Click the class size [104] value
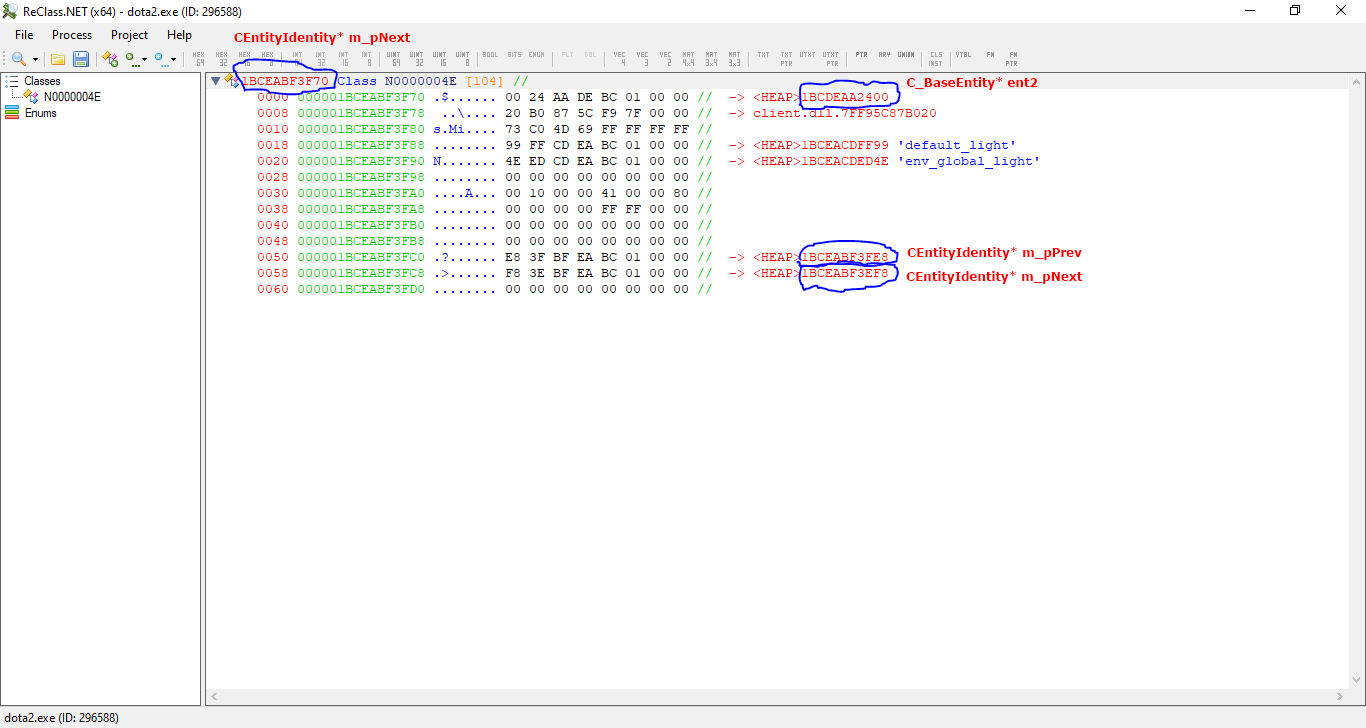This screenshot has height=728, width=1366. click(484, 81)
